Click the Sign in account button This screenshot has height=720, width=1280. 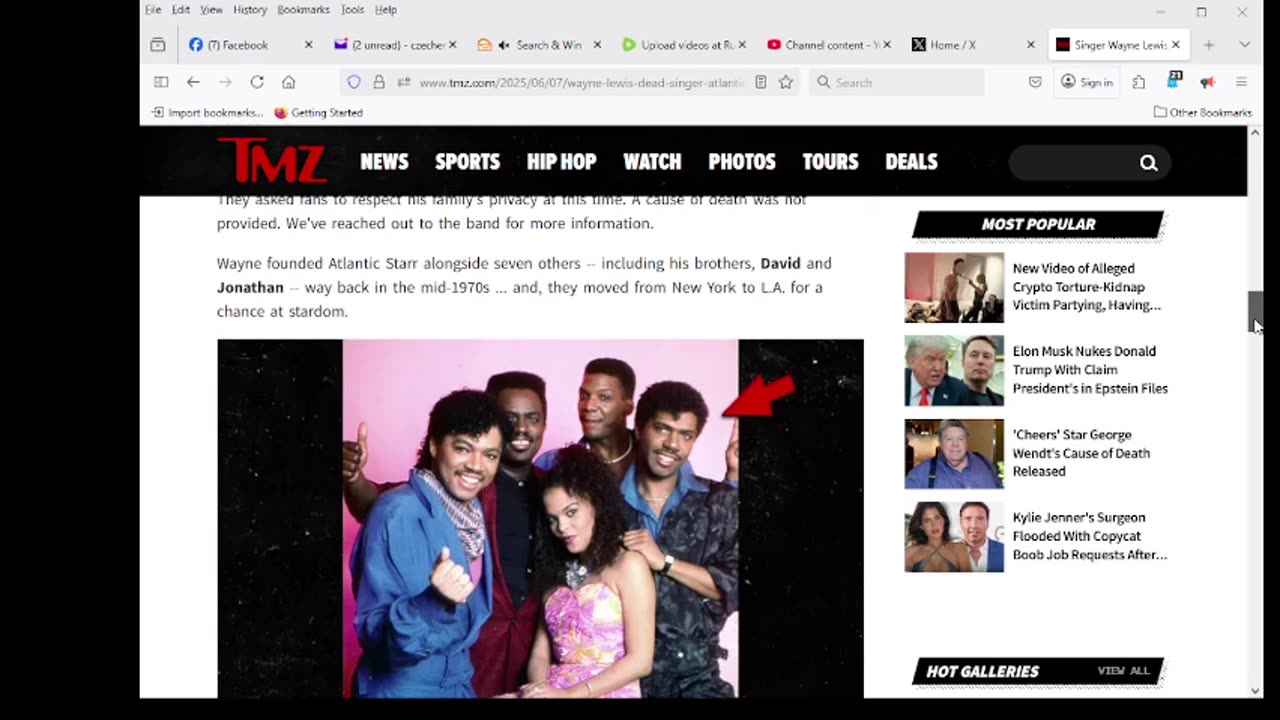point(1087,82)
